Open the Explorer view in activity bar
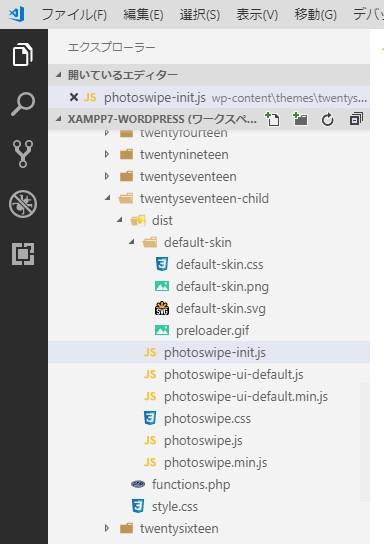 point(23,54)
